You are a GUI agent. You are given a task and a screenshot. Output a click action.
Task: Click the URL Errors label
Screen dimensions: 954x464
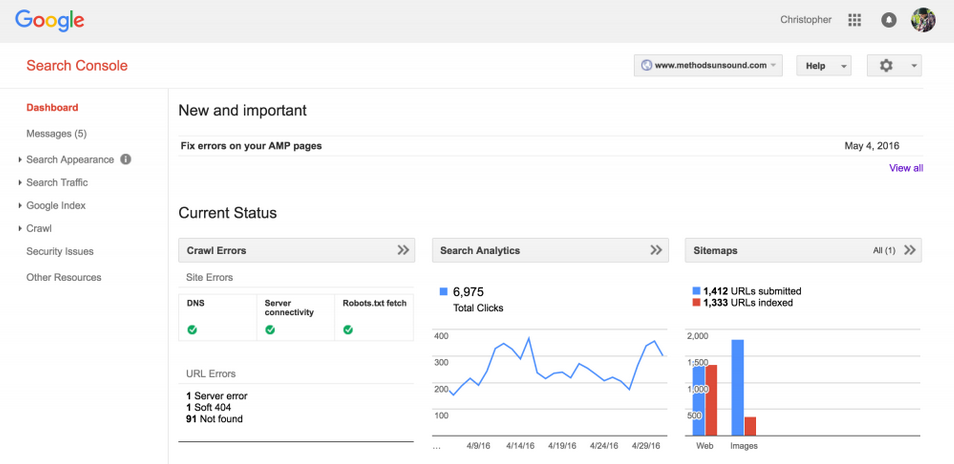[211, 373]
